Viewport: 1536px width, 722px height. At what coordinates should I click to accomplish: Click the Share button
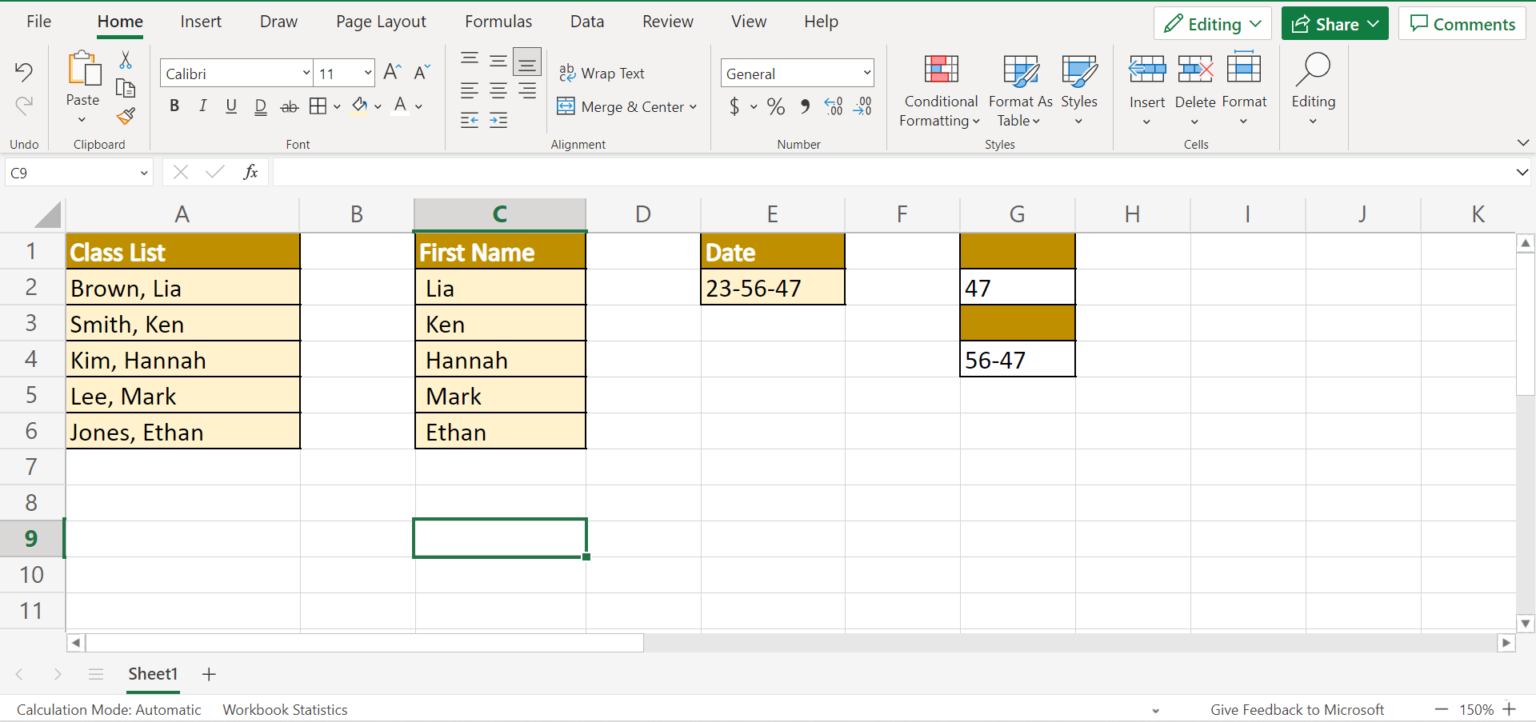1334,22
